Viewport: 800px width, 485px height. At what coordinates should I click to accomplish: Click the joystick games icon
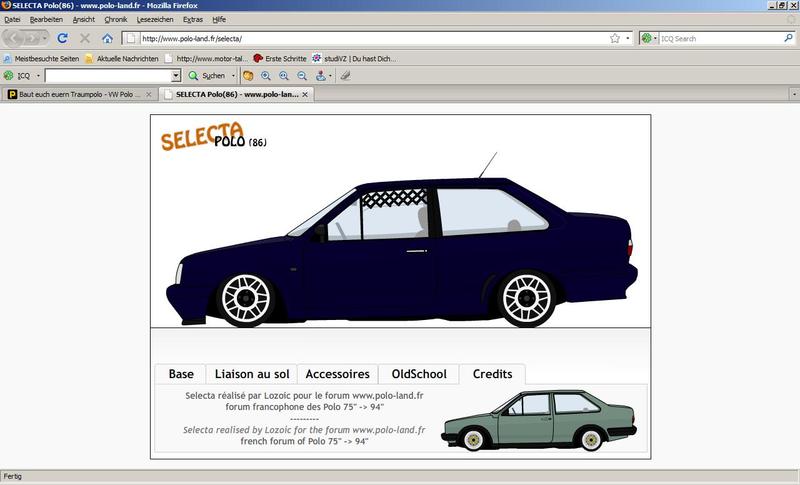coord(320,75)
